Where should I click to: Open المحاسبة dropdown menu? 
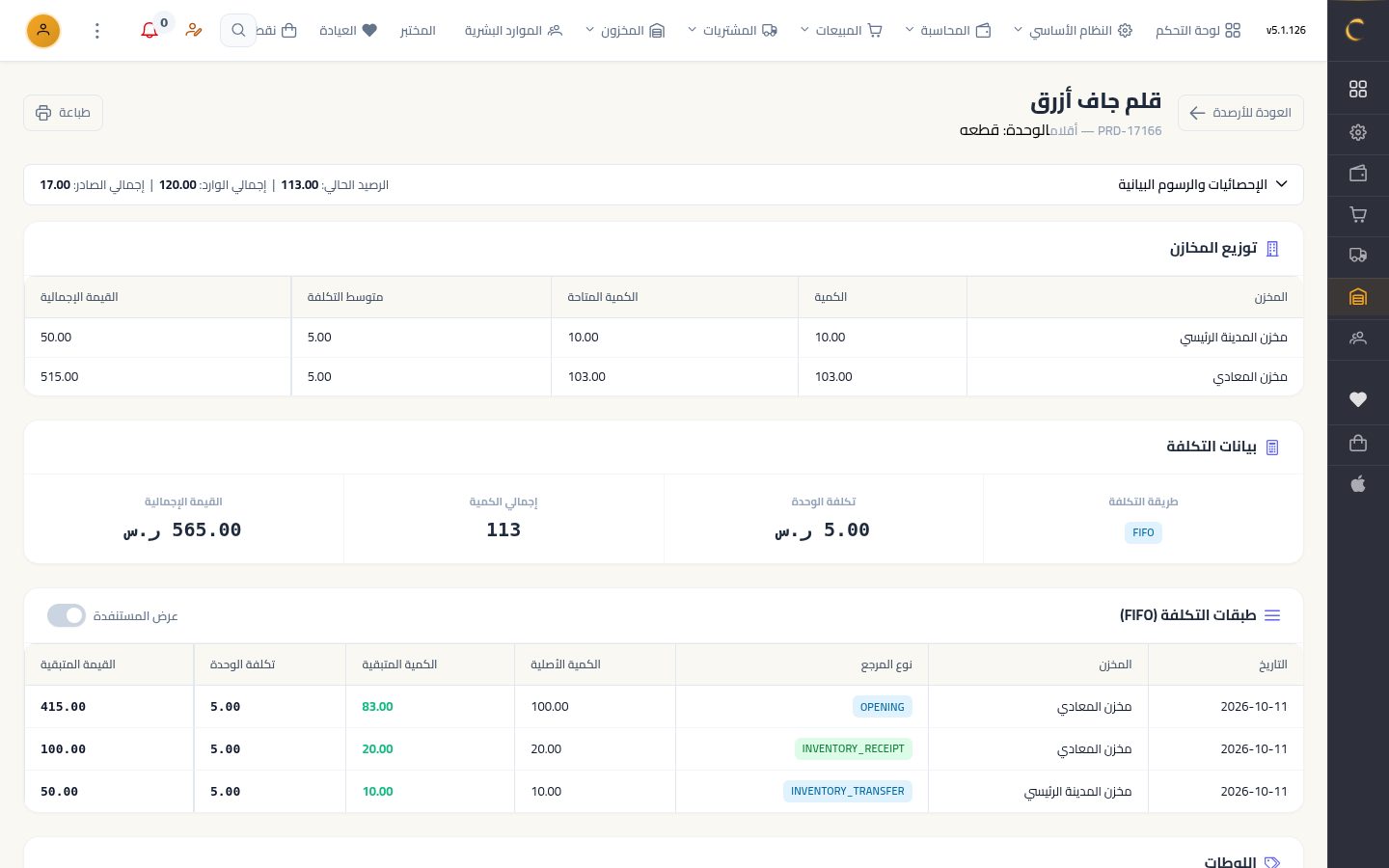pyautogui.click(x=948, y=31)
